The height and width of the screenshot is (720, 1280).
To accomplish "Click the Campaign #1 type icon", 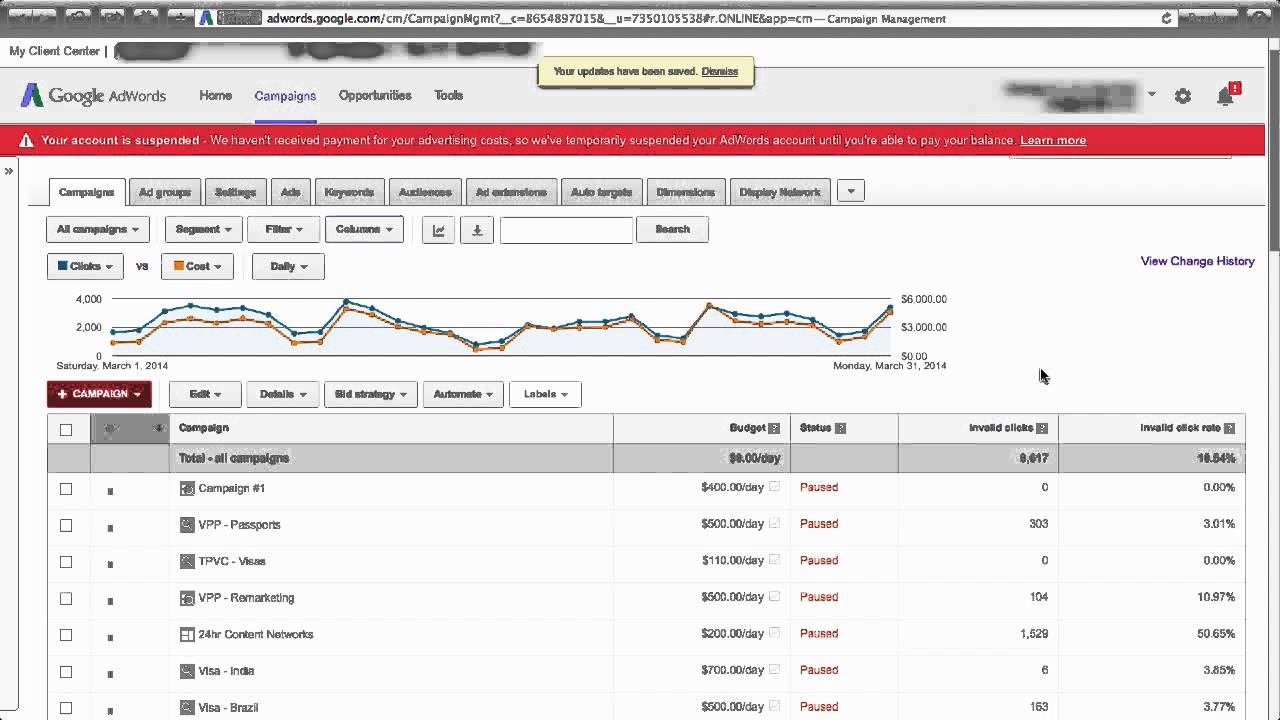I will [x=186, y=488].
